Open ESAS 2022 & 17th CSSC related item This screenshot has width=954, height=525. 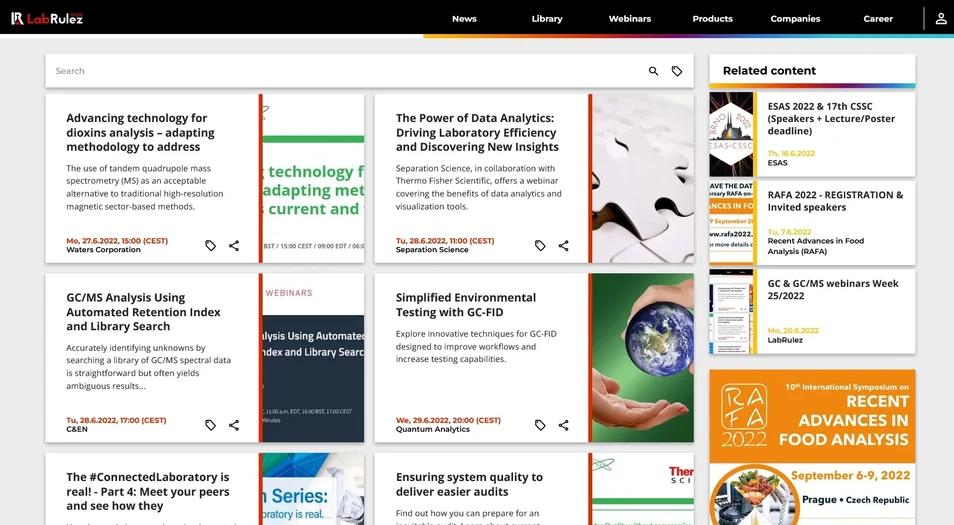click(831, 119)
